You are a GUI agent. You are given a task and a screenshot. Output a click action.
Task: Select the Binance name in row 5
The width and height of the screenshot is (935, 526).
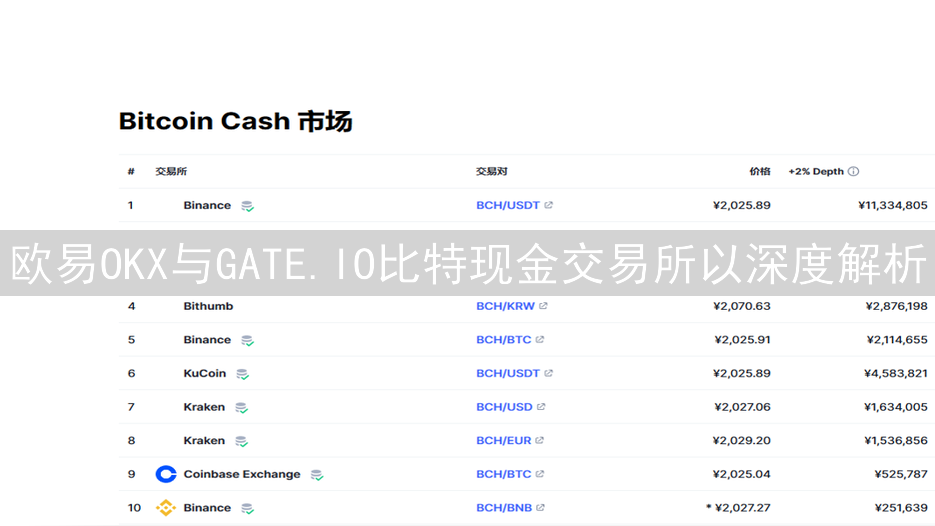207,339
